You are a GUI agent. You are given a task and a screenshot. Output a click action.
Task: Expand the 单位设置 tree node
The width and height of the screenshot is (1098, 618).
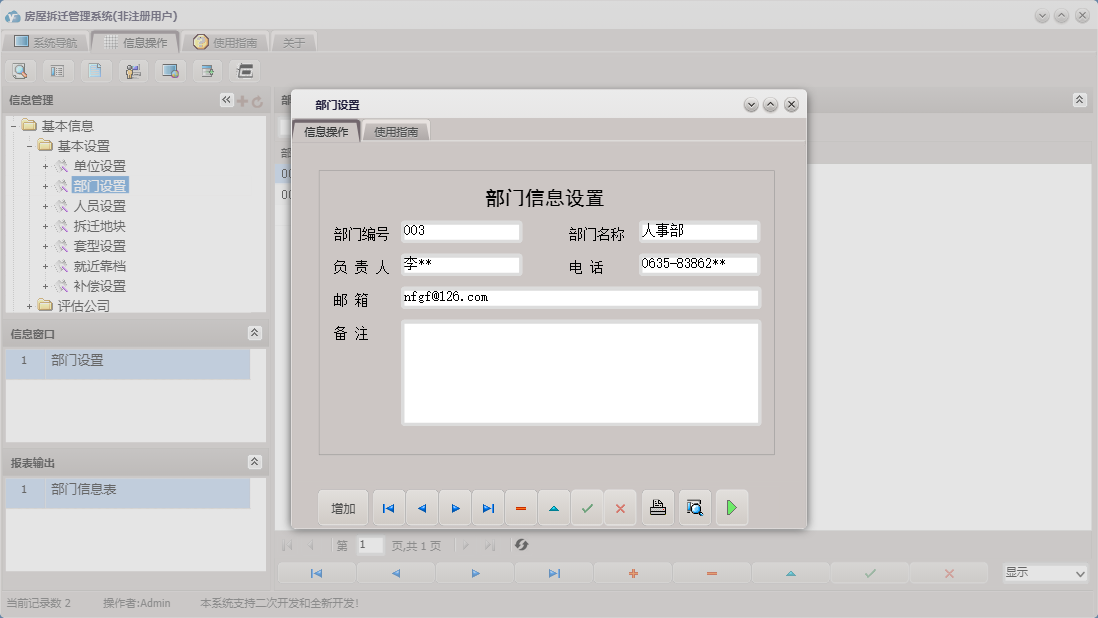pyautogui.click(x=47, y=165)
